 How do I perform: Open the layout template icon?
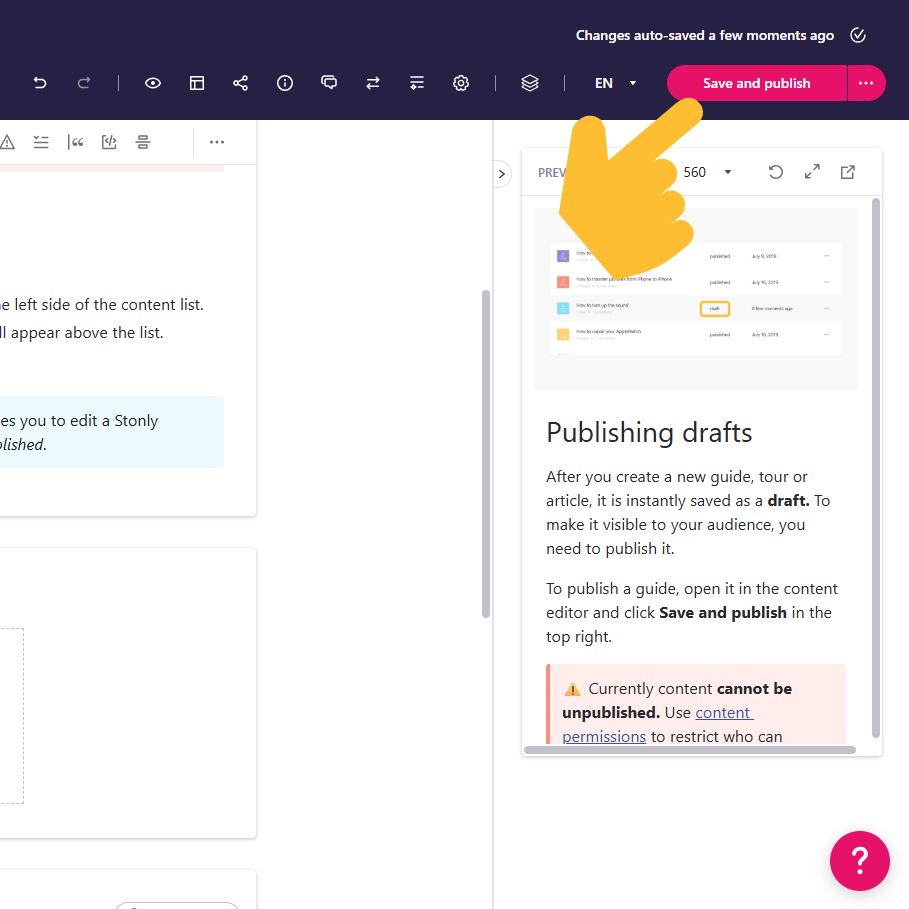coord(197,83)
